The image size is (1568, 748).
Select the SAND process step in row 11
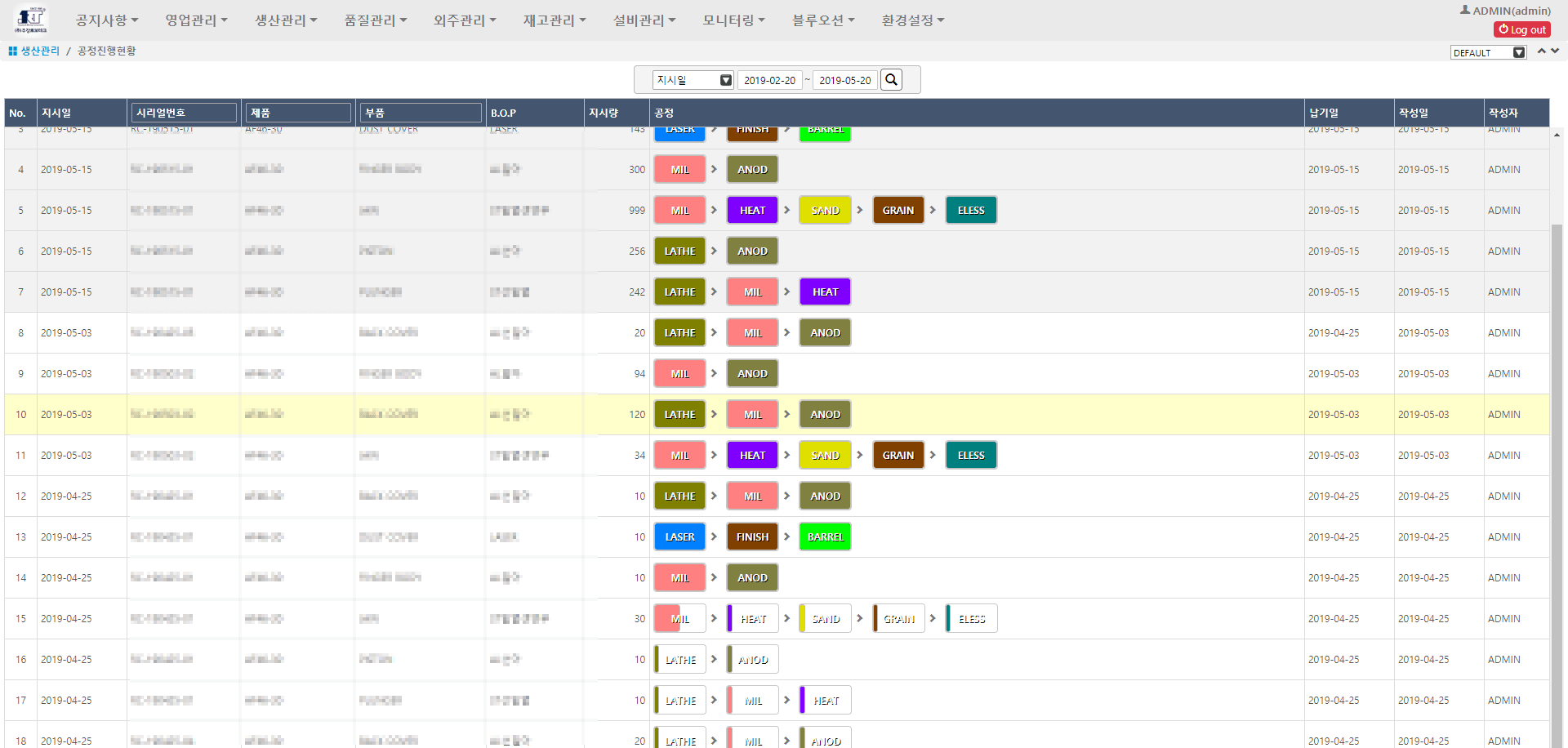point(825,455)
